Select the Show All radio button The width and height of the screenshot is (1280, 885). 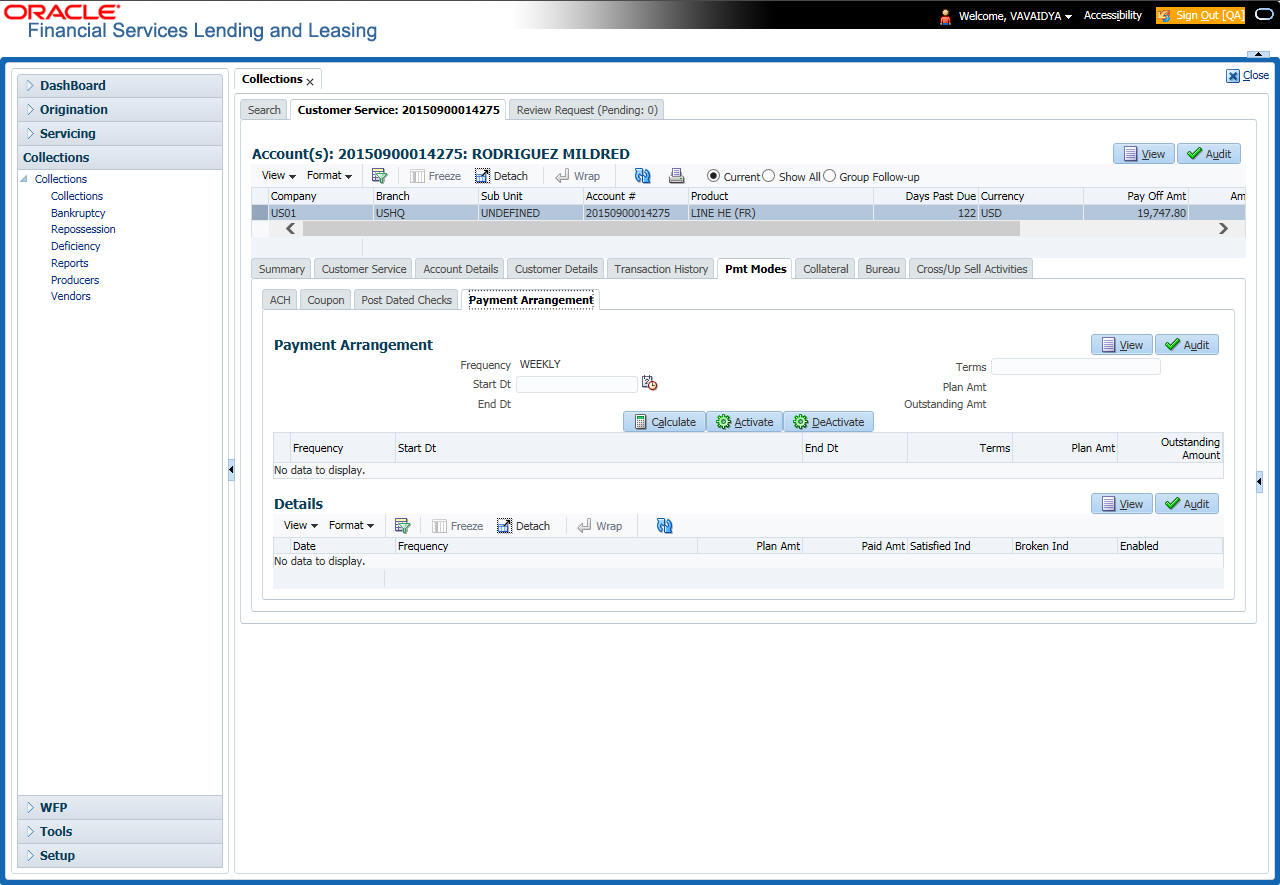pos(769,176)
